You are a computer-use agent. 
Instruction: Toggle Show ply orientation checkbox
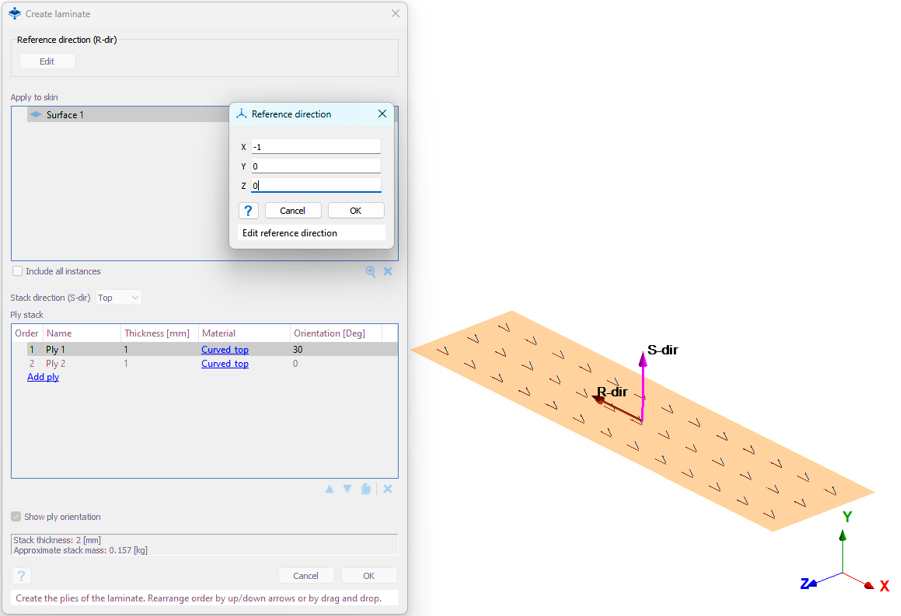coord(16,517)
